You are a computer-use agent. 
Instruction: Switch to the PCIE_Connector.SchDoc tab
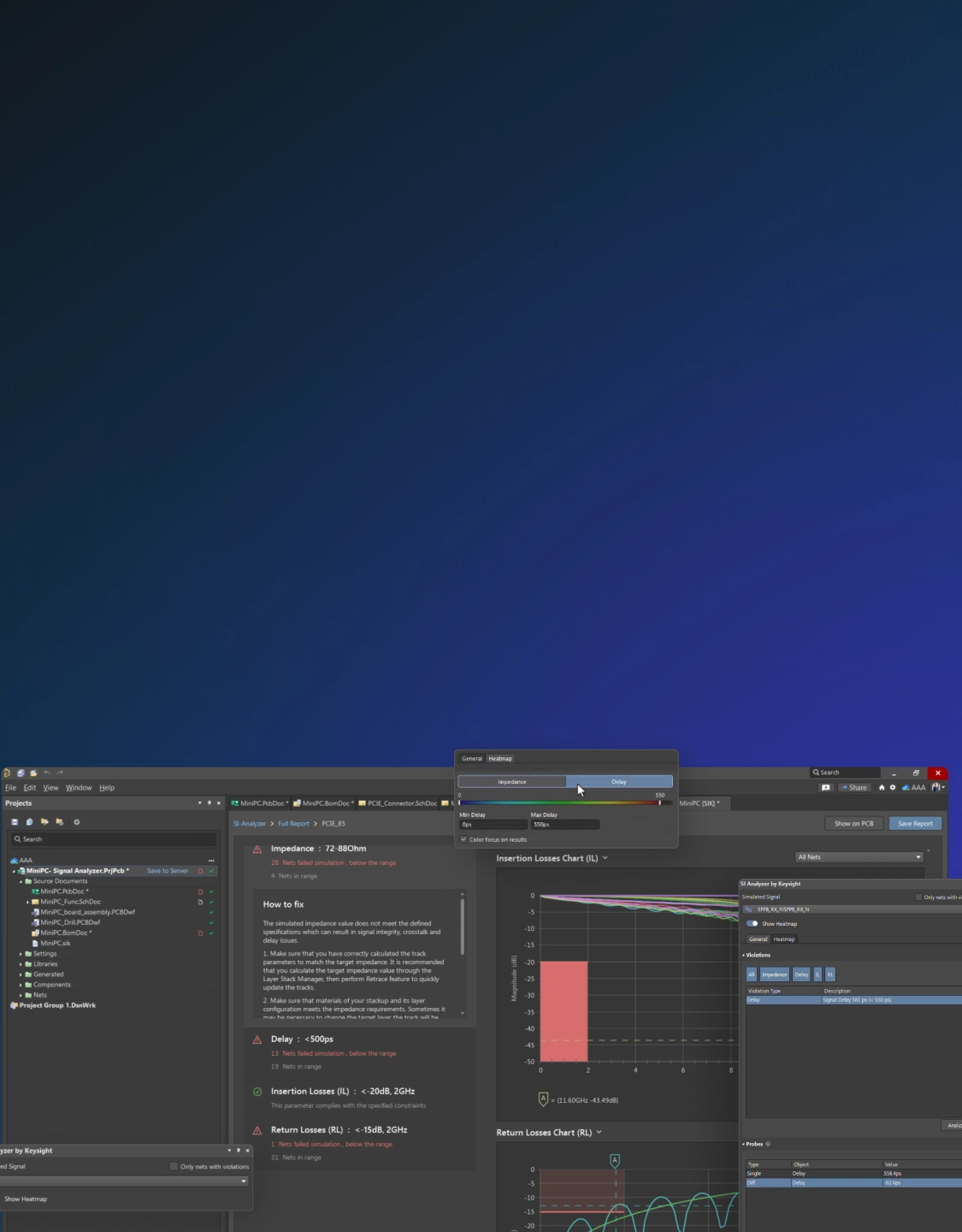click(x=398, y=803)
